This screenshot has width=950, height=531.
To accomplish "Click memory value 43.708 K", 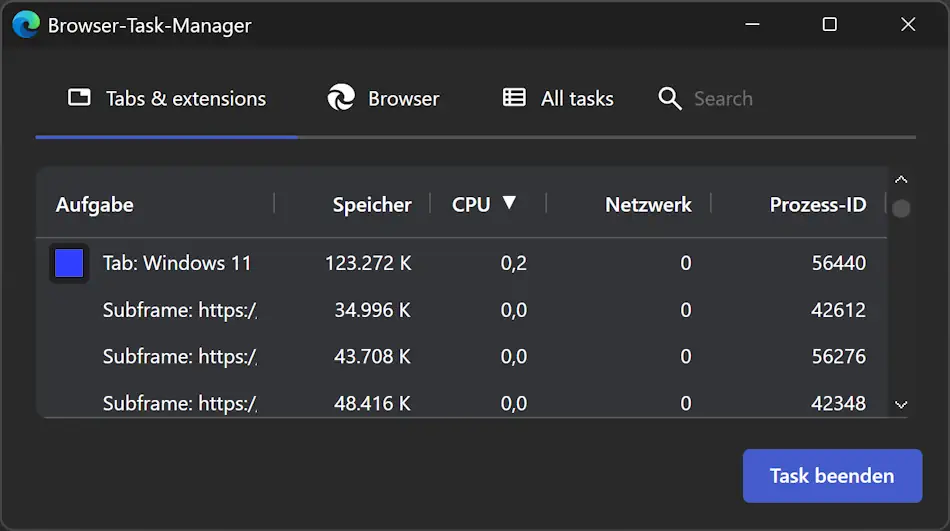I will coord(373,356).
